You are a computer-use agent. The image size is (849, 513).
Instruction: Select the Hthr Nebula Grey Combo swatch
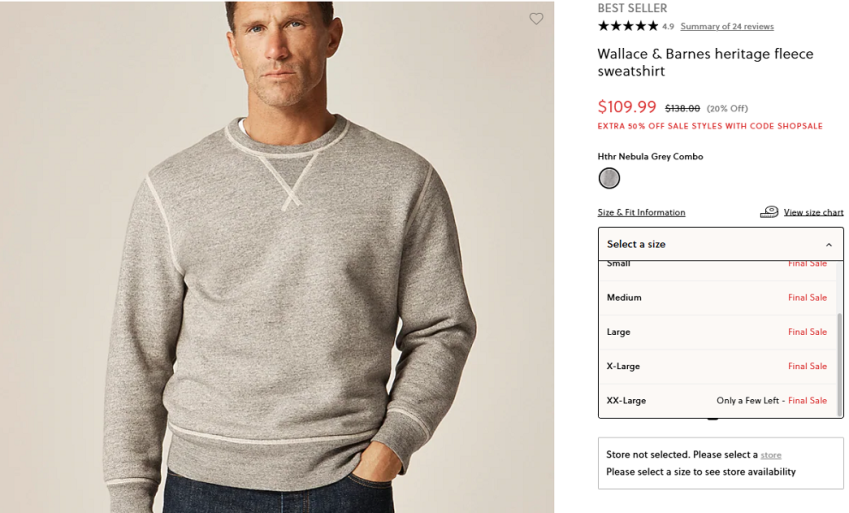609,178
